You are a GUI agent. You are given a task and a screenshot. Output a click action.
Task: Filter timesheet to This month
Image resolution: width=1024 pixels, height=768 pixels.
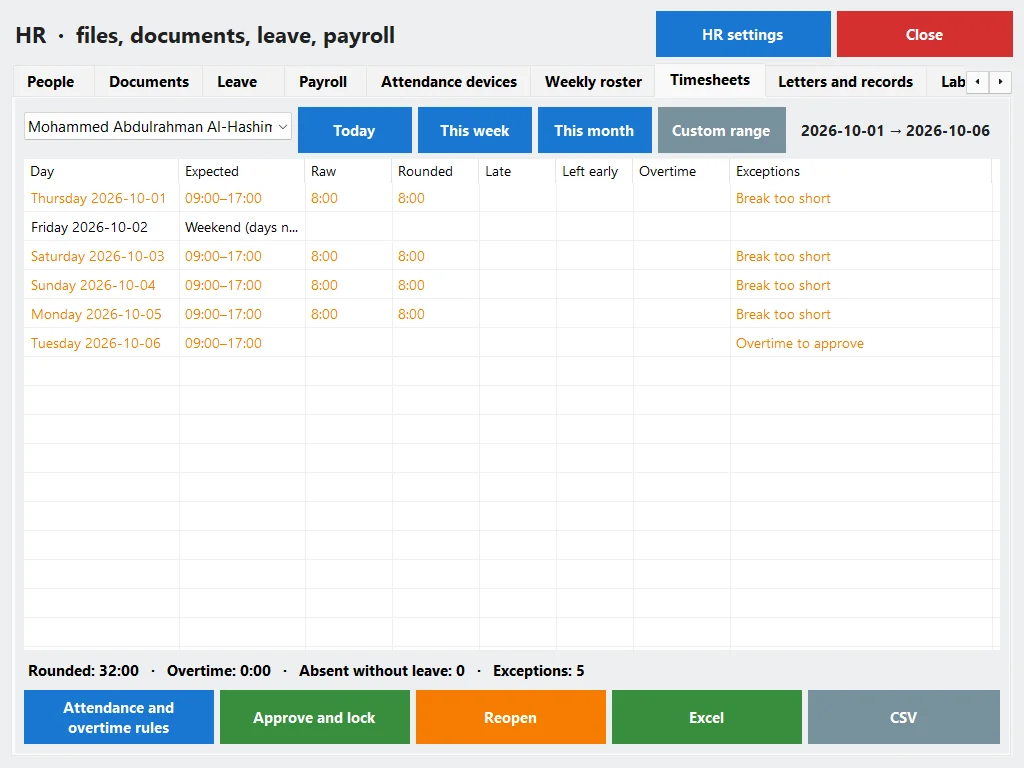tap(594, 131)
